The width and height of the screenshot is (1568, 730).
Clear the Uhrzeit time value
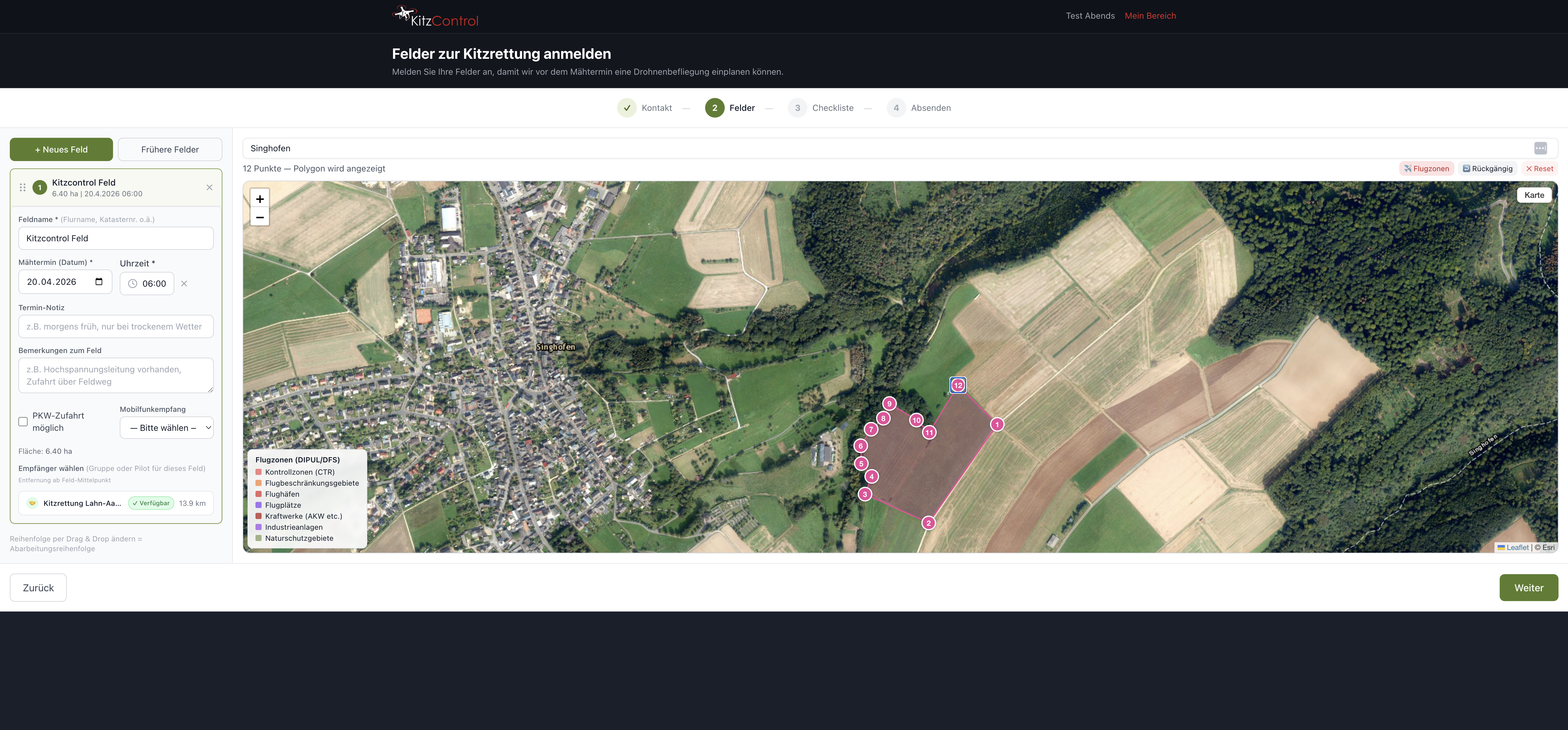pyautogui.click(x=184, y=284)
